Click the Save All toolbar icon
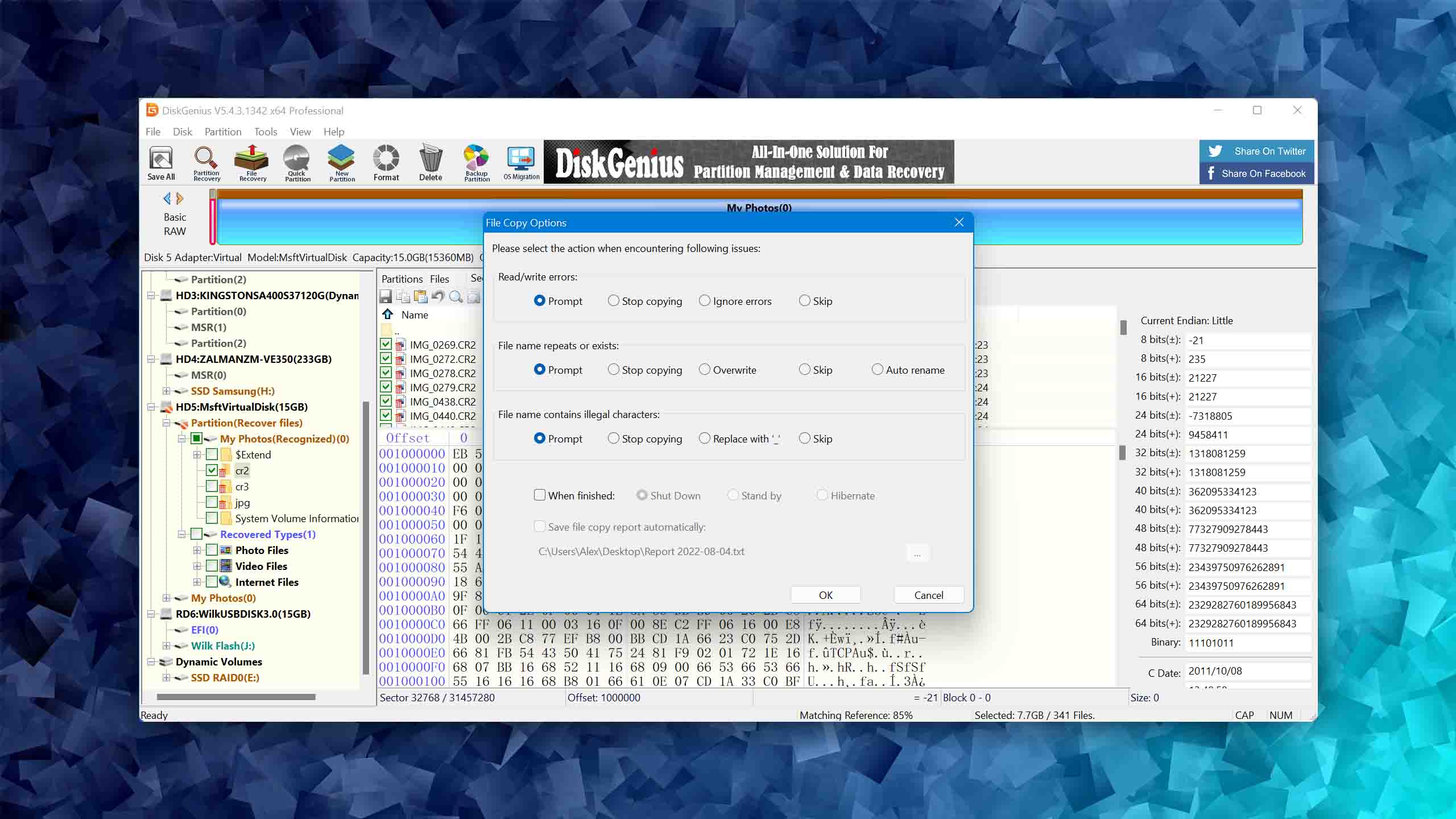This screenshot has height=819, width=1456. pos(161,163)
